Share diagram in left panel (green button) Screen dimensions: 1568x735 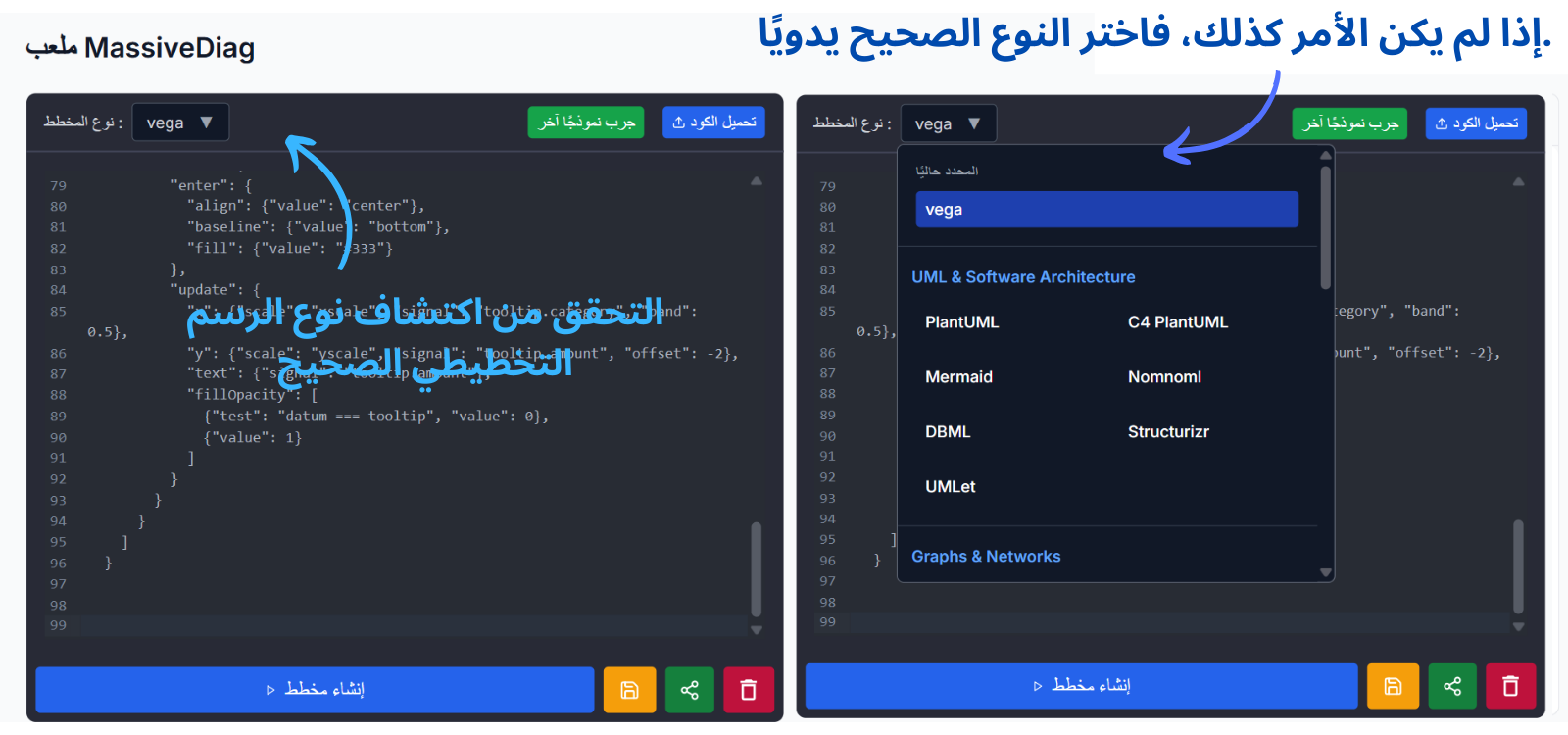point(690,690)
